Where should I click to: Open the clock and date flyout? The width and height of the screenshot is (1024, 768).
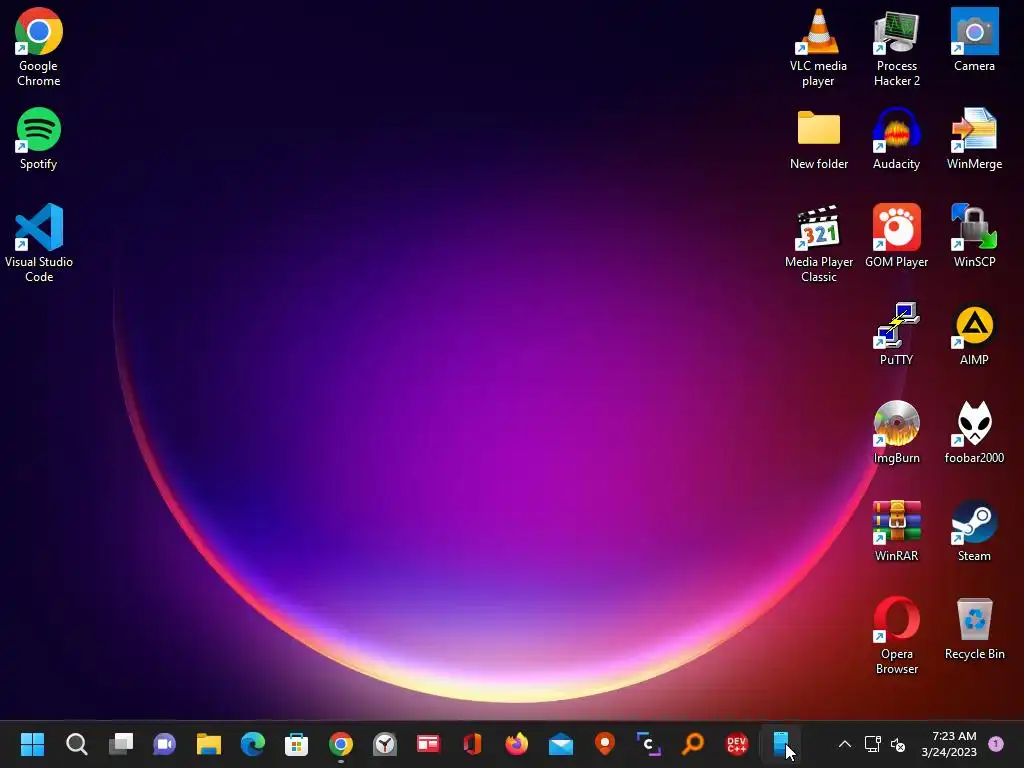pyautogui.click(x=949, y=744)
